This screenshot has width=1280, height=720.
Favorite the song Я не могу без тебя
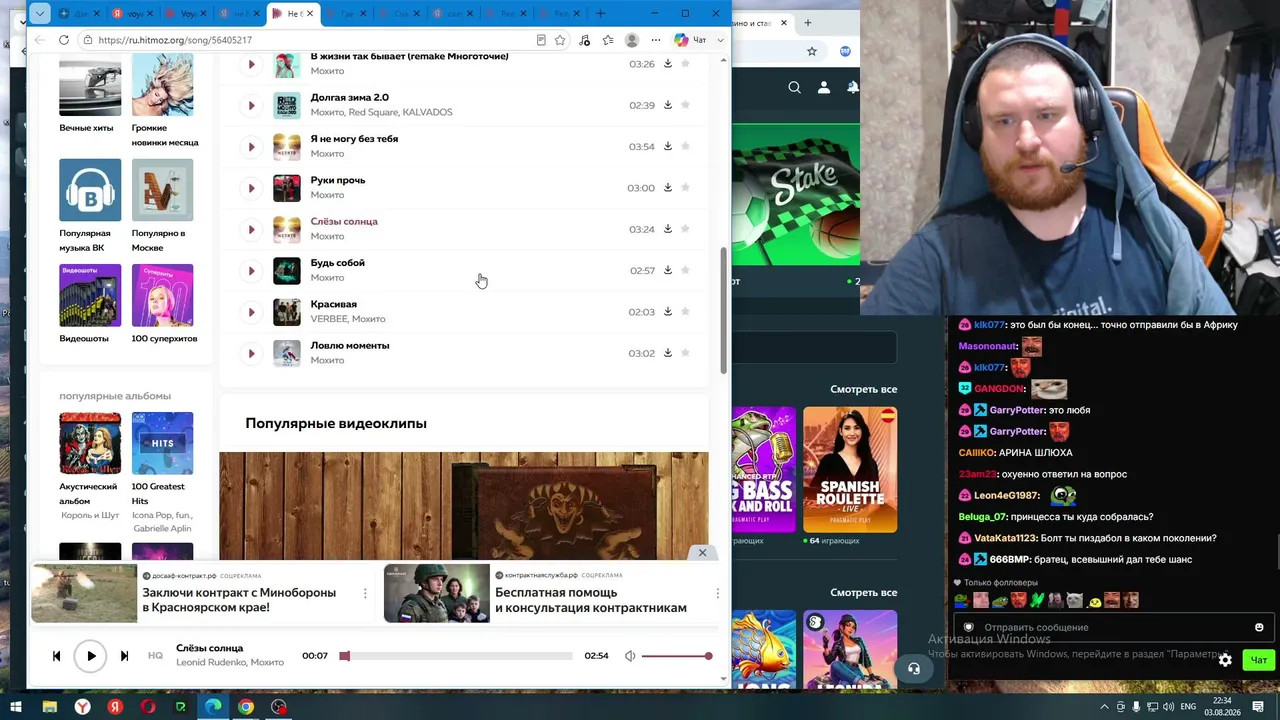tap(685, 146)
